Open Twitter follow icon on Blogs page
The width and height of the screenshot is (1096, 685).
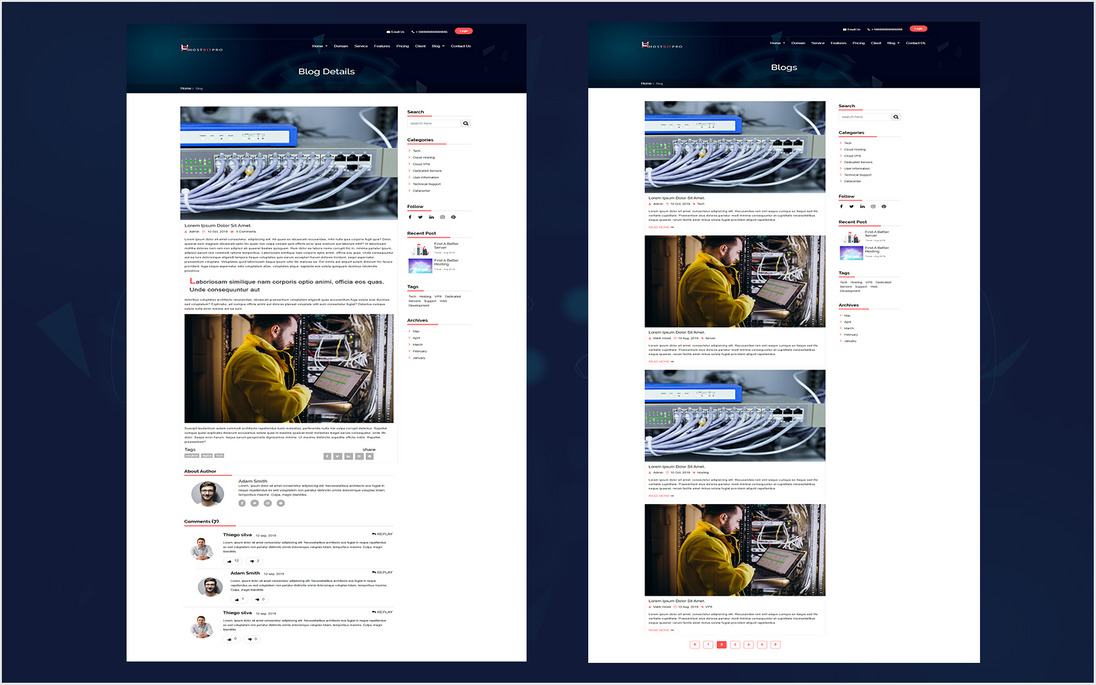pos(851,206)
